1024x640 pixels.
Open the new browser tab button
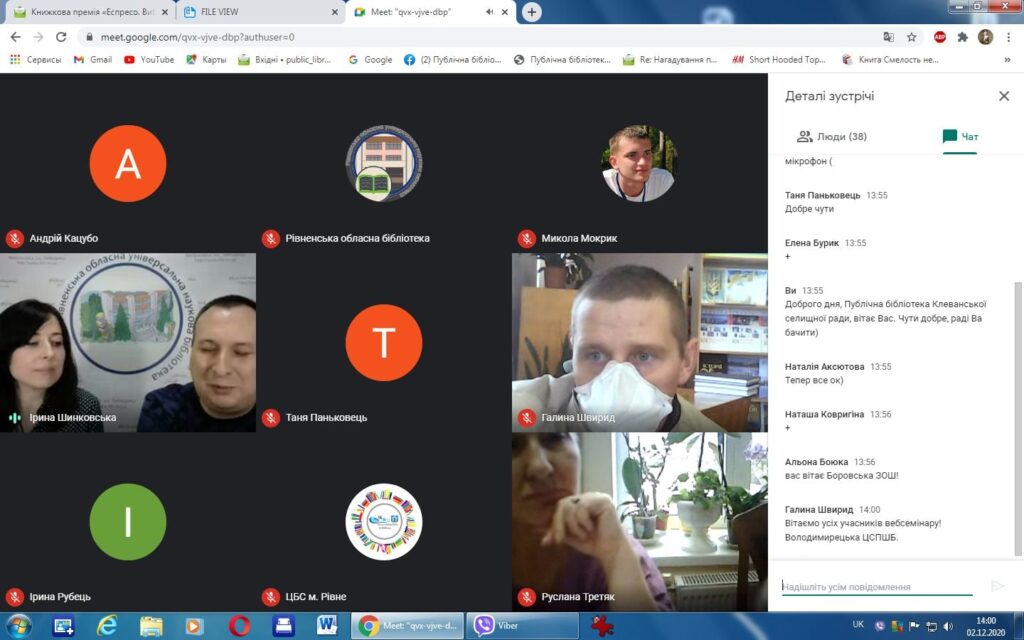coord(532,12)
